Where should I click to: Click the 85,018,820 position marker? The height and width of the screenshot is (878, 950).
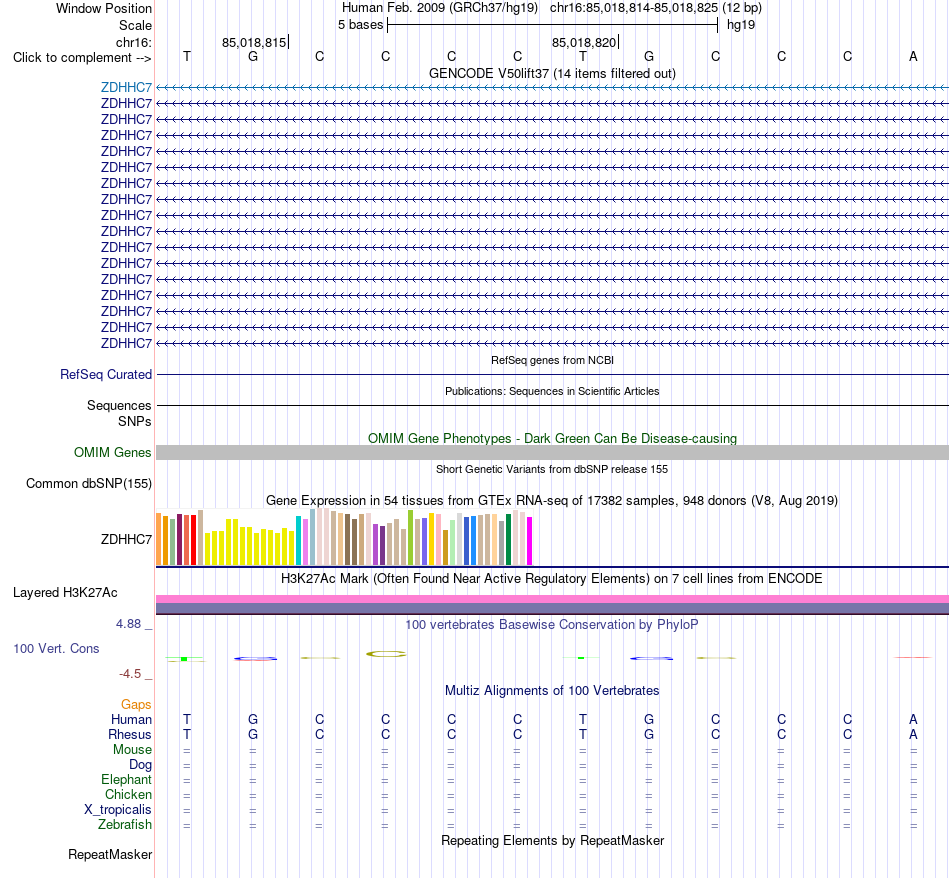tap(584, 42)
